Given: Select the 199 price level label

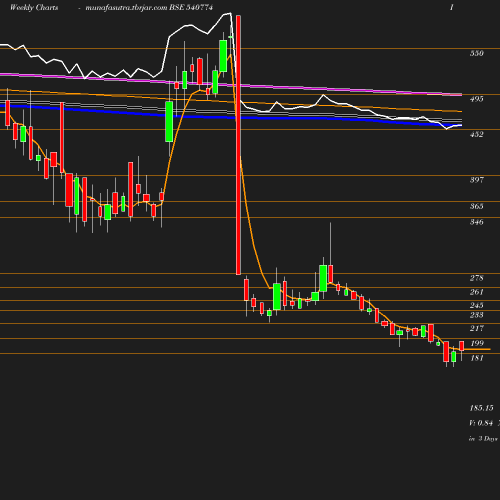Looking at the screenshot, I should pos(477,343).
